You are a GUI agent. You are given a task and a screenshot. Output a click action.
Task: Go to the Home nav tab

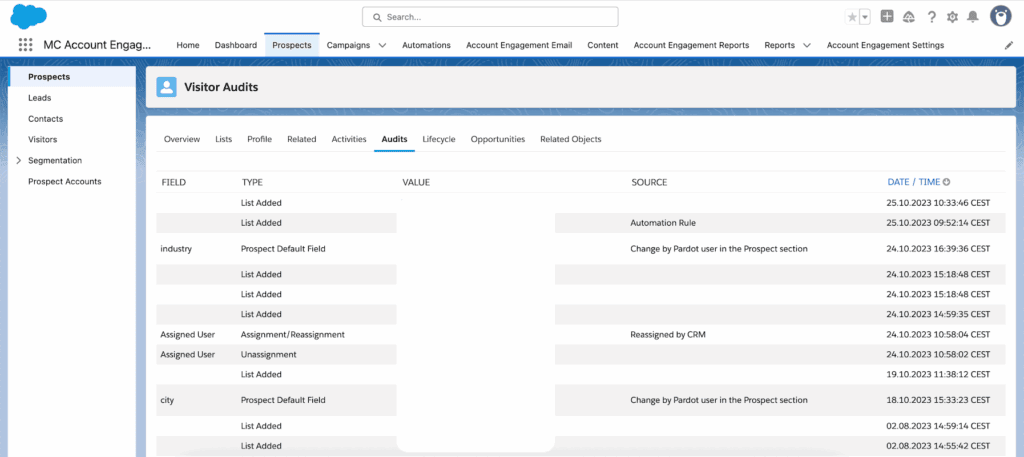coord(188,45)
